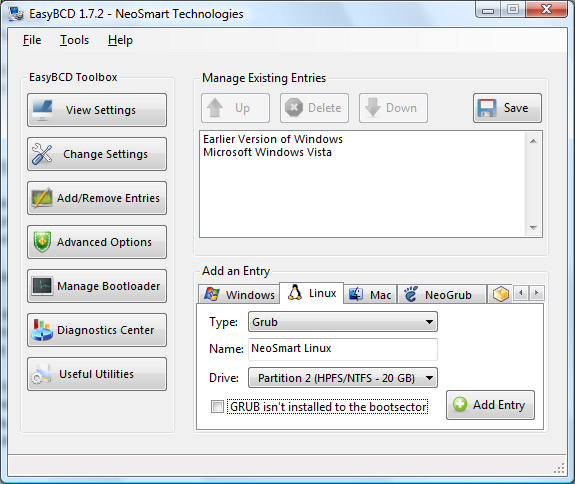Image resolution: width=575 pixels, height=484 pixels.
Task: Open the Drive dropdown showing Partition 2
Action: (343, 378)
